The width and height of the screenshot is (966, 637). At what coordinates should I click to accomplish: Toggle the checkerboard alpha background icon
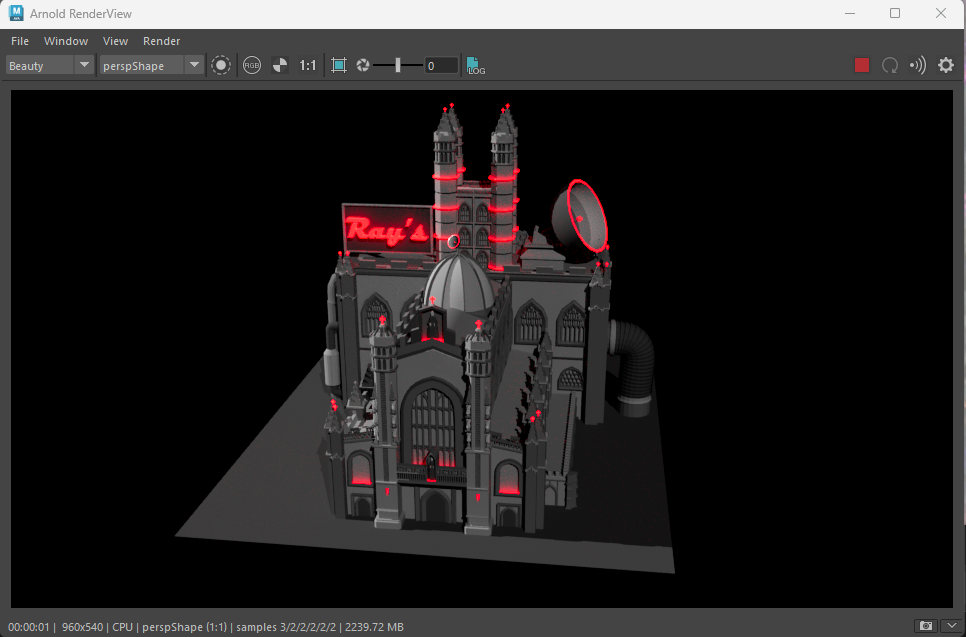tap(280, 65)
